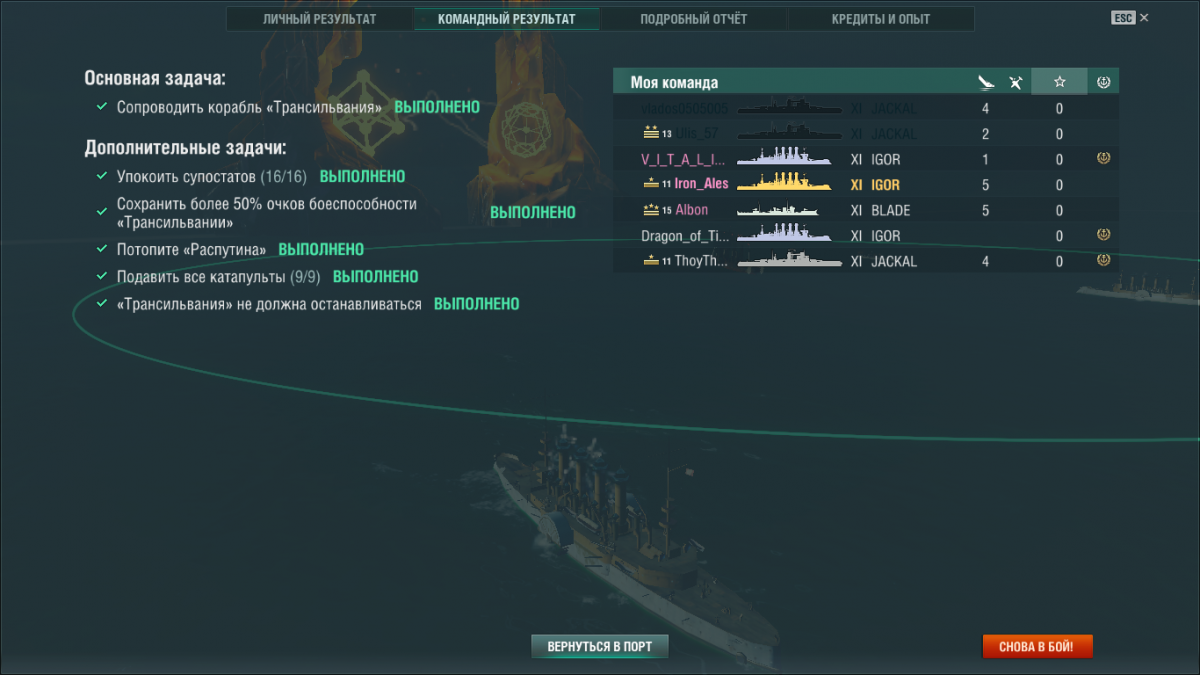The width and height of the screenshot is (1200, 675).
Task: Click Вернуться в порт button
Action: pos(599,646)
